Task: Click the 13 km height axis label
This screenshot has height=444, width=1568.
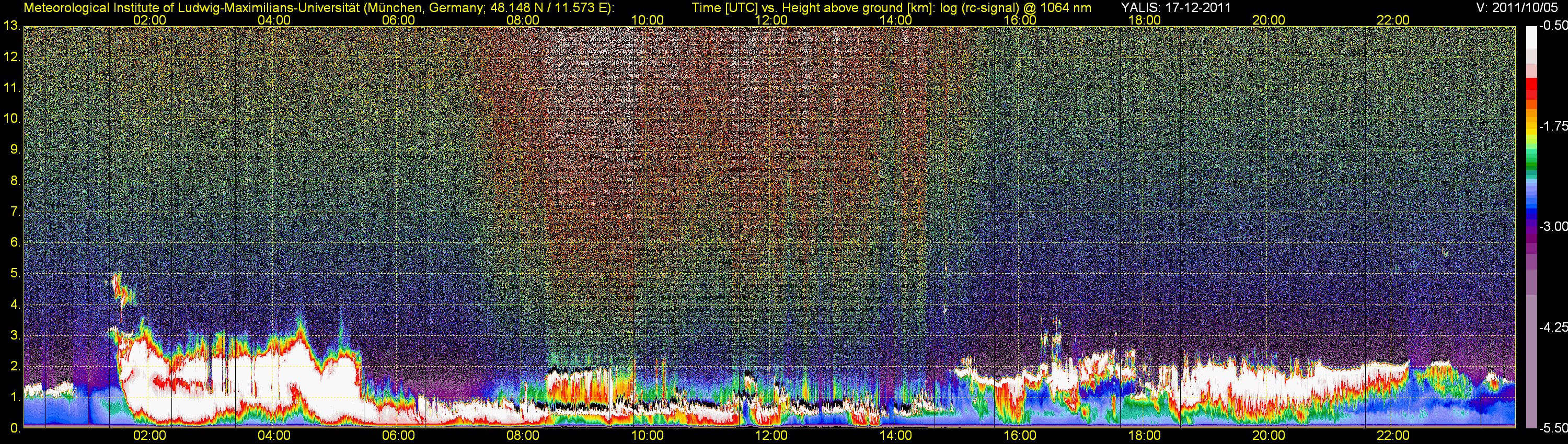Action: pos(11,26)
